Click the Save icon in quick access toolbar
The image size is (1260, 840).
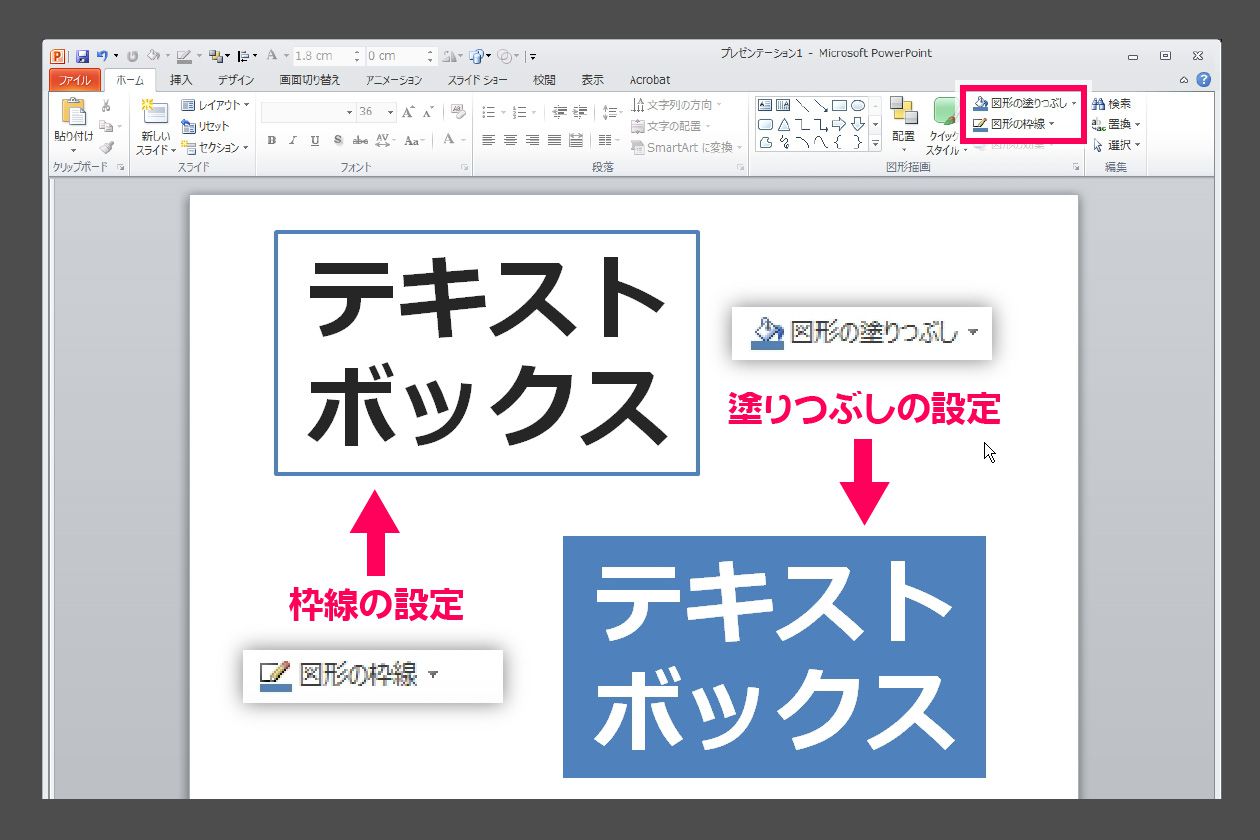[82, 57]
